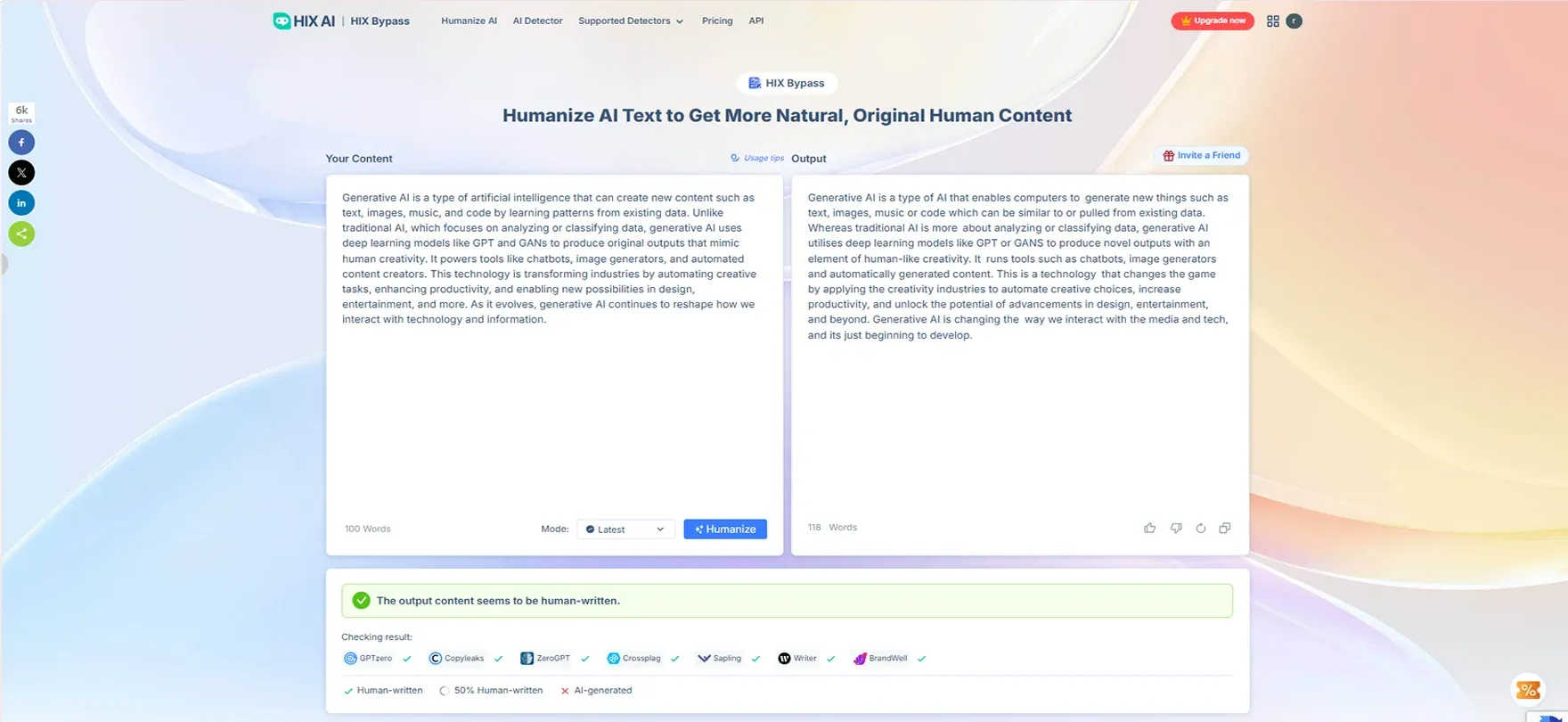
Task: Open the HIX Bypass header link
Action: point(380,21)
